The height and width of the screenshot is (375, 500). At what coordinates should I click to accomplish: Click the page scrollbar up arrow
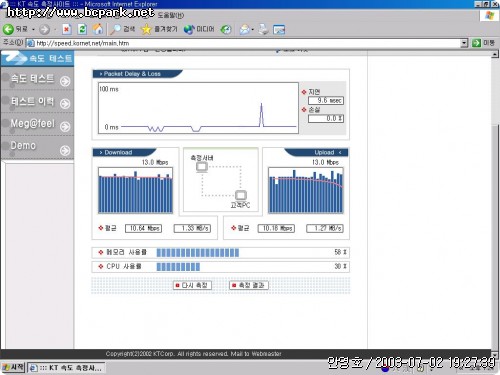[495, 54]
